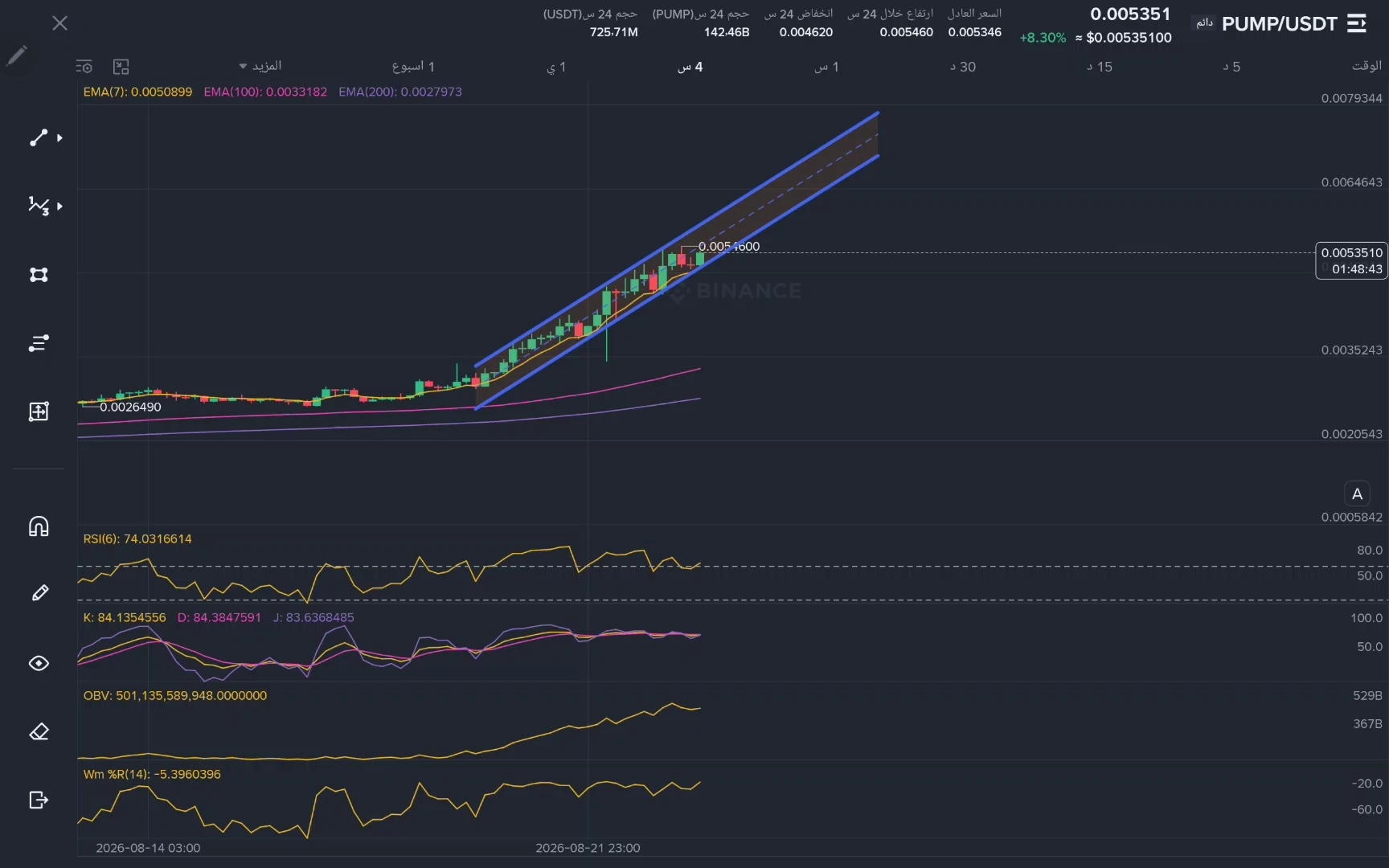Click the Wm %R(14) indicator label
The width and height of the screenshot is (1389, 868).
click(152, 775)
